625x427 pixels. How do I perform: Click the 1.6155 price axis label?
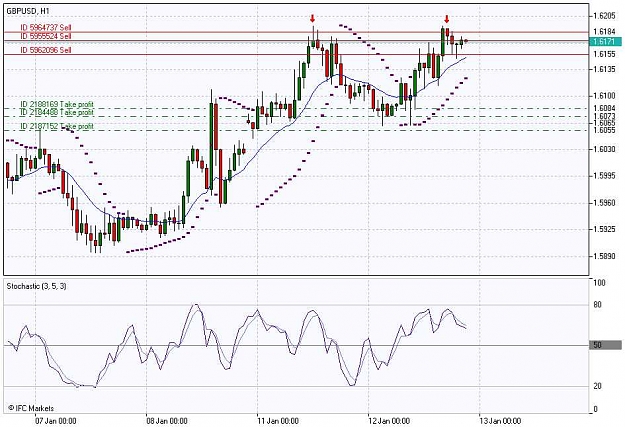coord(604,55)
